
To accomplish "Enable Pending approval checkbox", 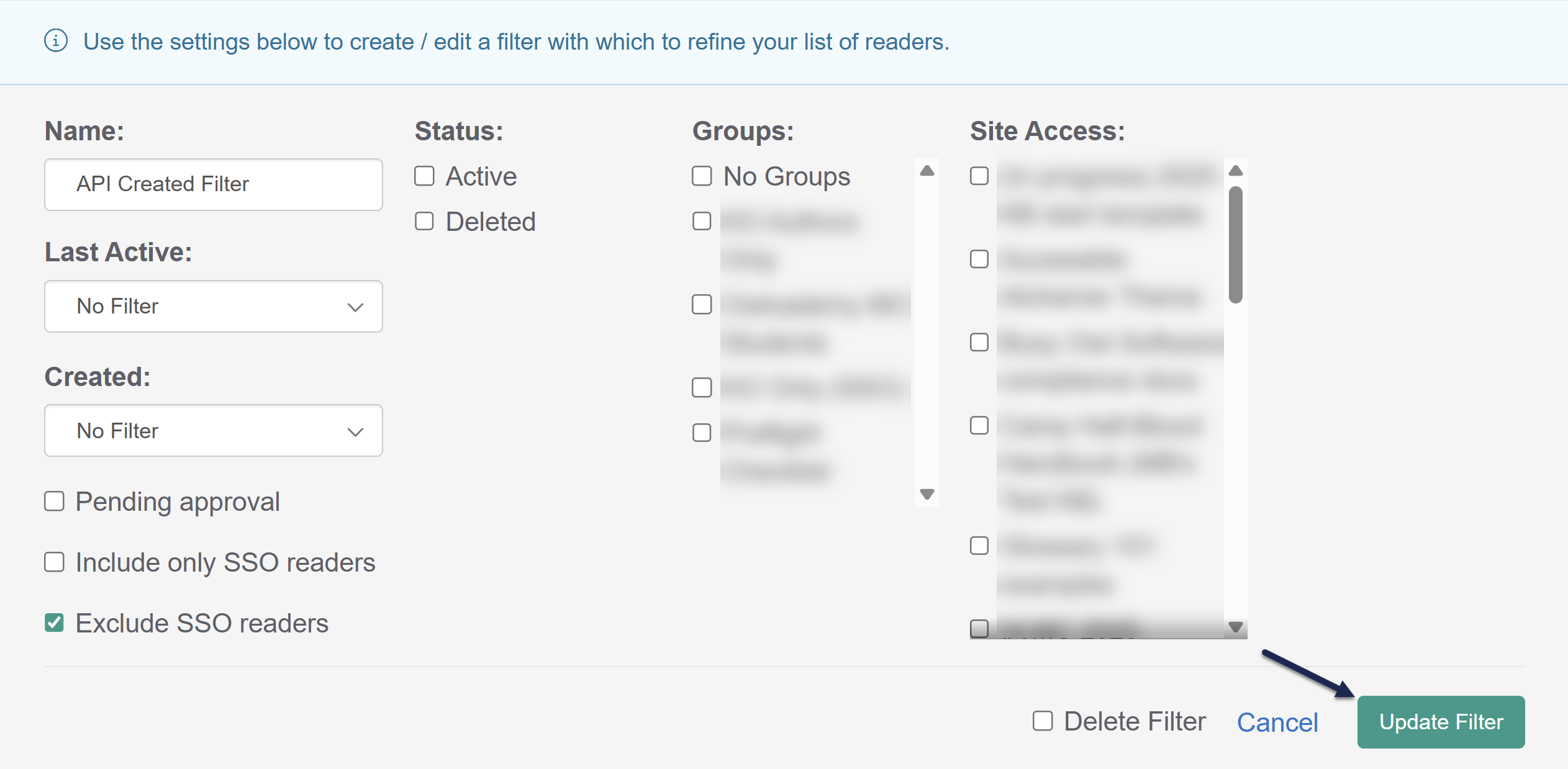I will pyautogui.click(x=55, y=501).
